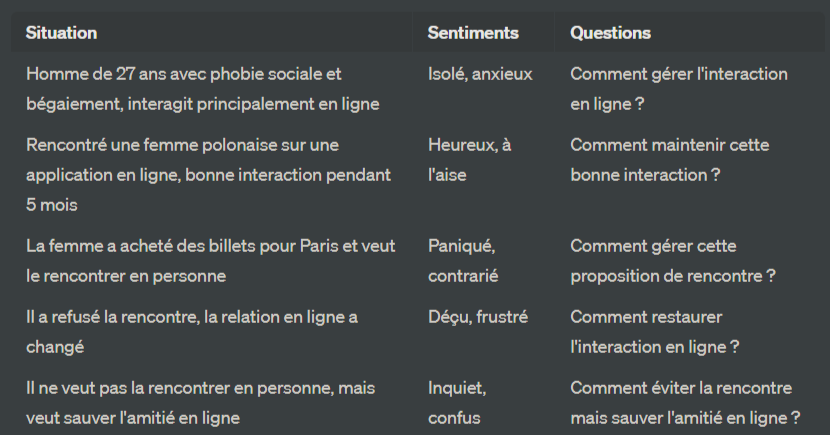Click the 'Isolé, anxieux' sentiment cell
Viewport: 830px width, 435px height.
coord(480,74)
